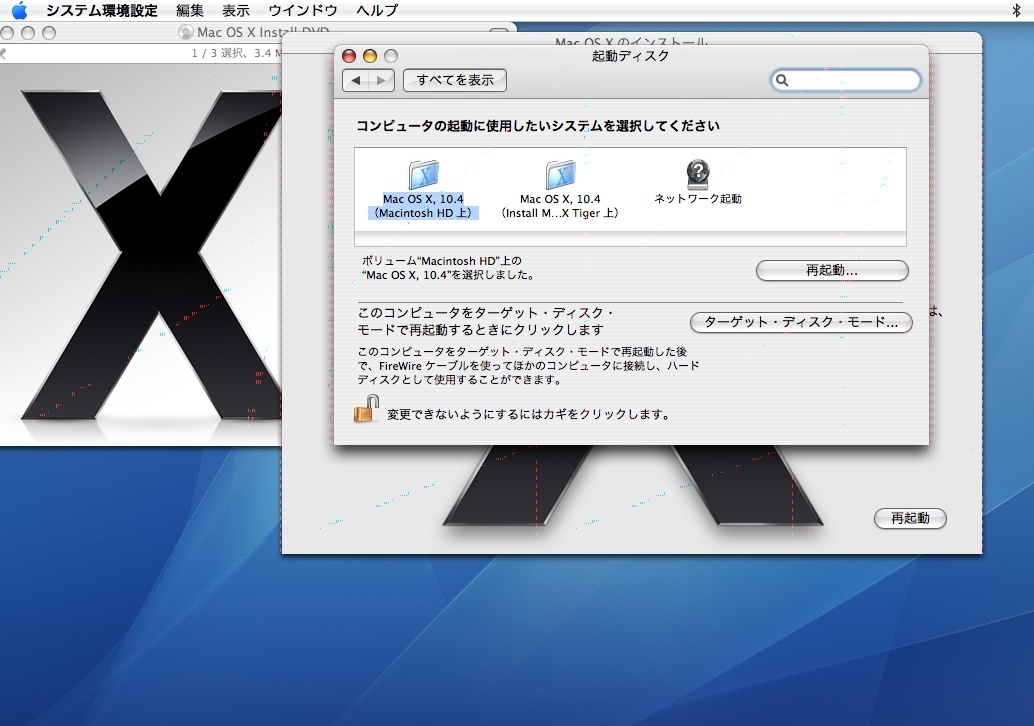Select Mac OS X 10.4 on Macintosh HD

(423, 177)
